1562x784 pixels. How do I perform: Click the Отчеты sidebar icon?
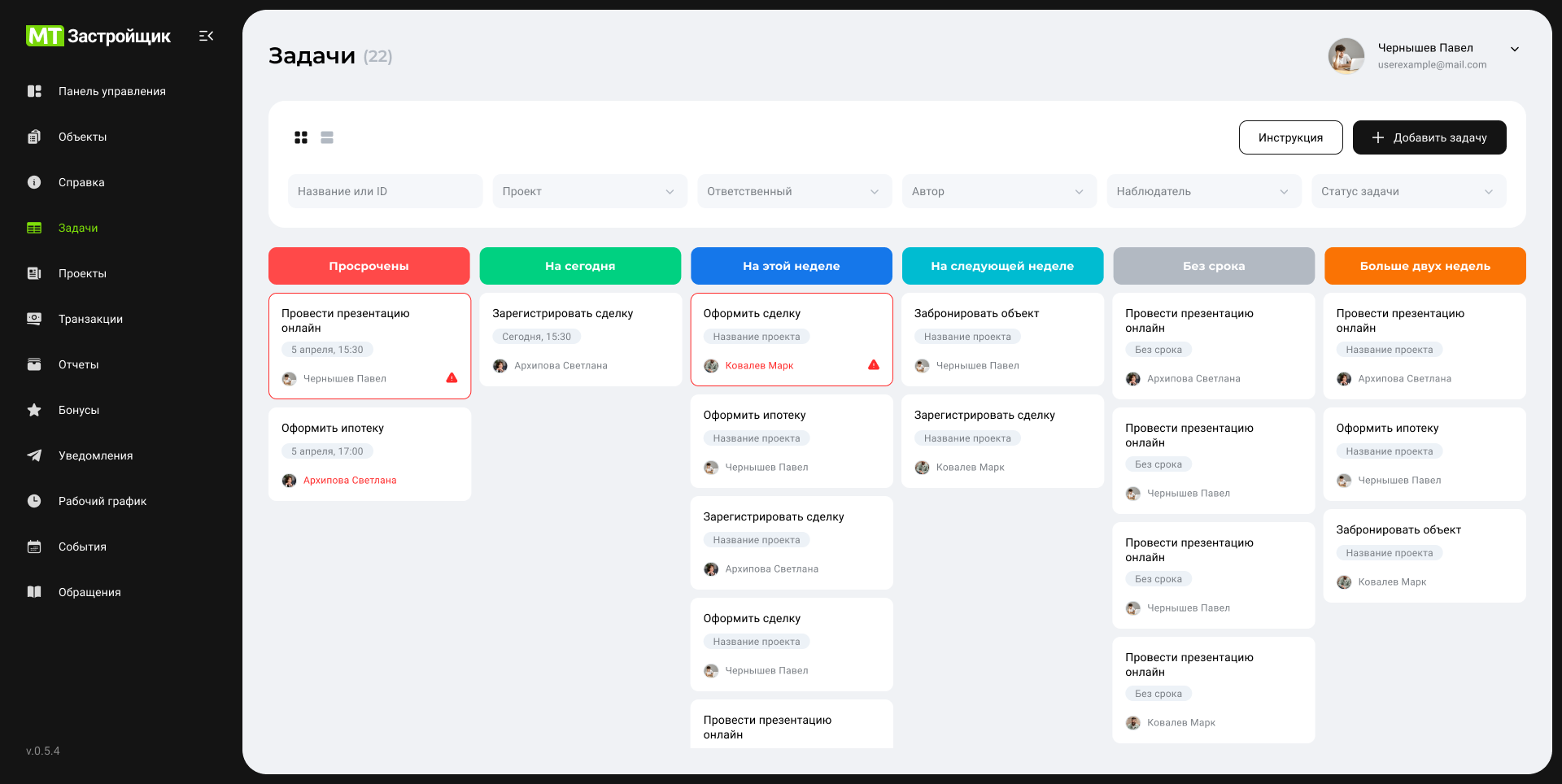coord(34,364)
